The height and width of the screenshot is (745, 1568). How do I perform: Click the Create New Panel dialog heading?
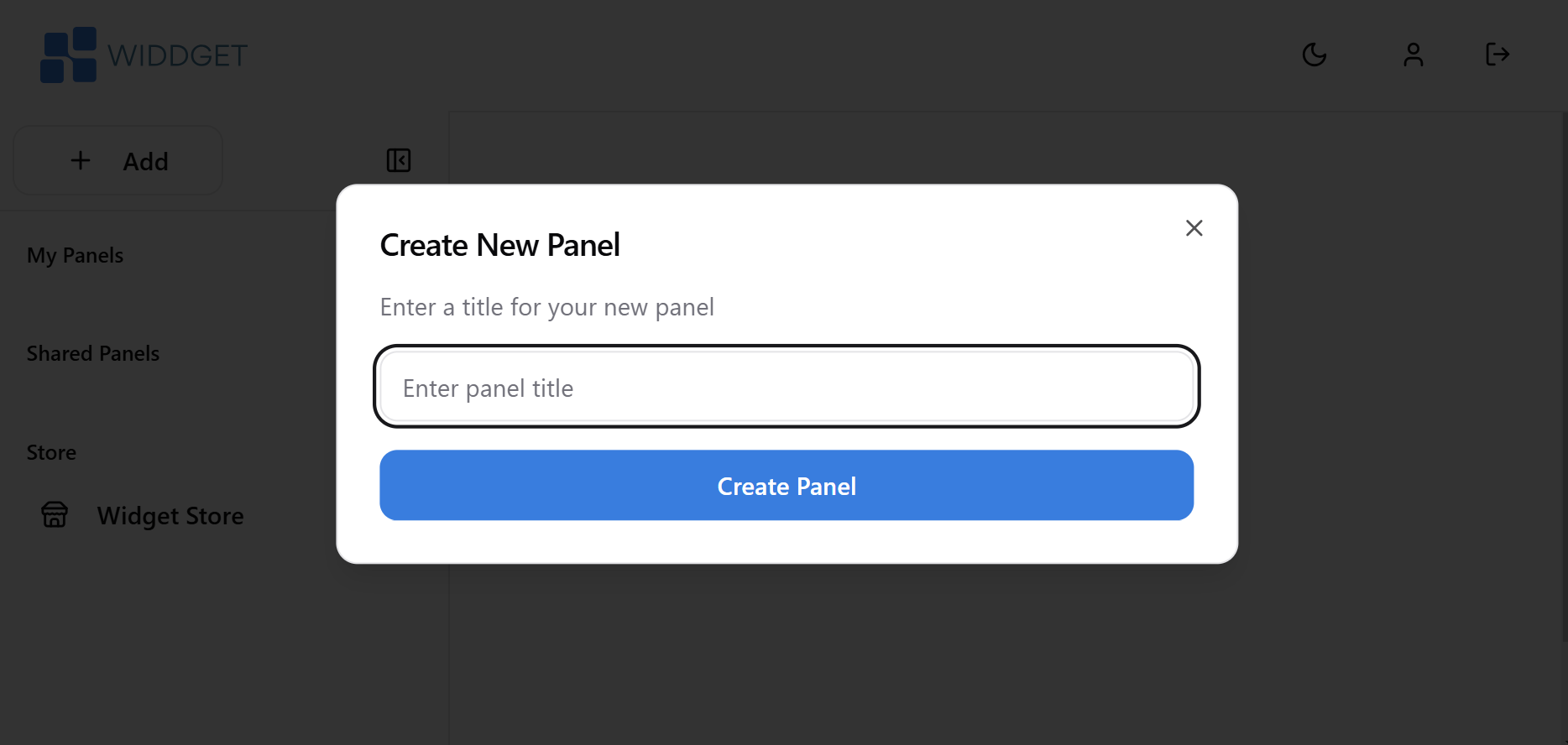point(499,244)
